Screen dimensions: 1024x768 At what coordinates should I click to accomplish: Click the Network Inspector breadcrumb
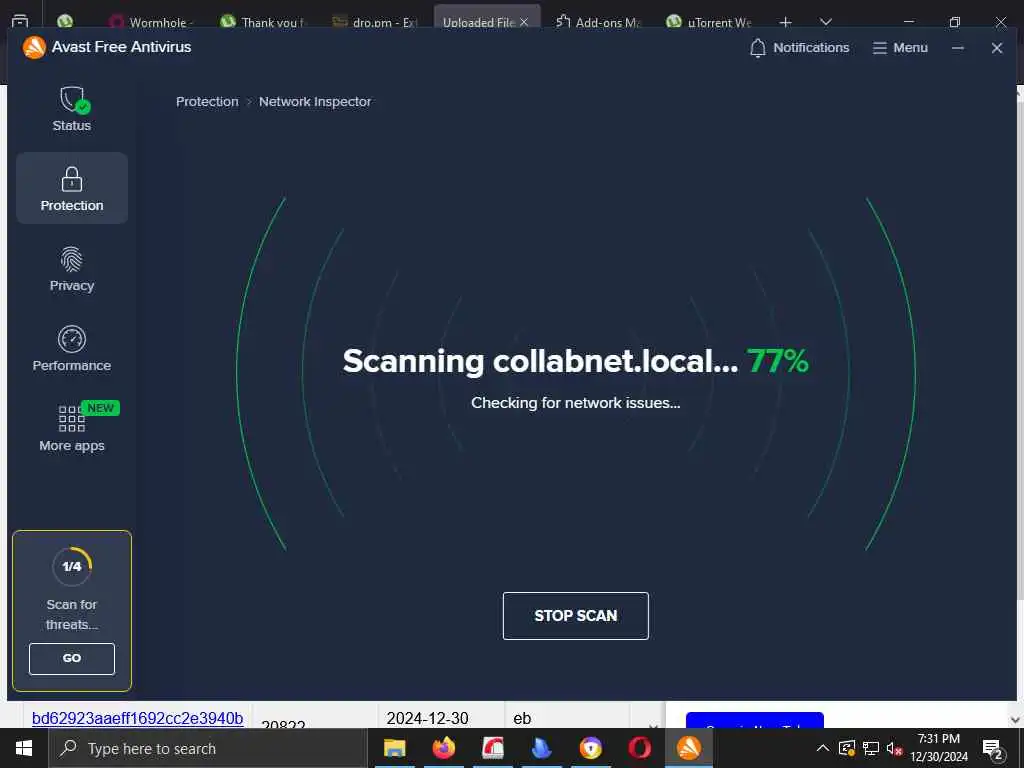tap(315, 101)
